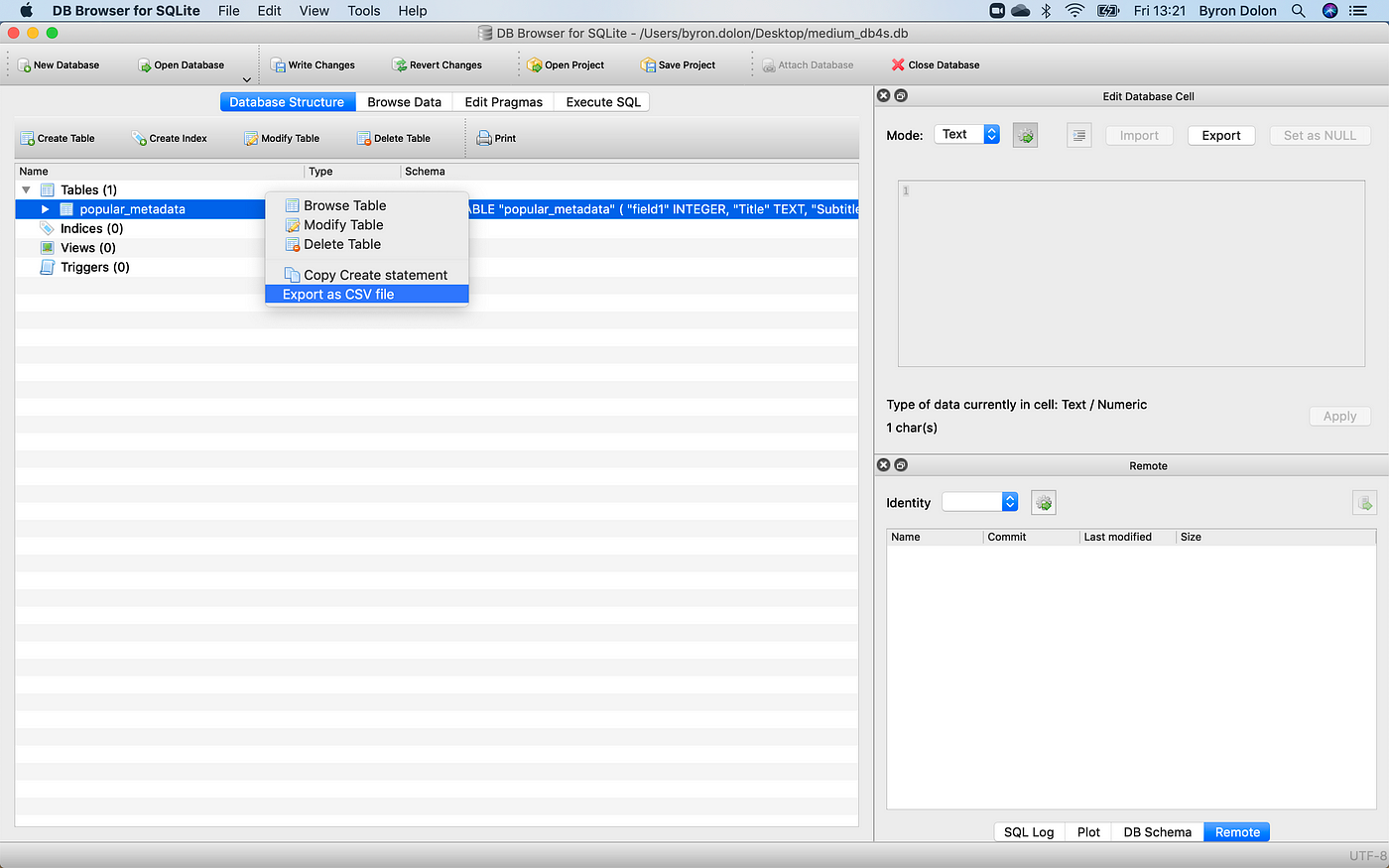Click the gear icon beside Identity dropdown
This screenshot has width=1389, height=868.
pyautogui.click(x=1044, y=503)
